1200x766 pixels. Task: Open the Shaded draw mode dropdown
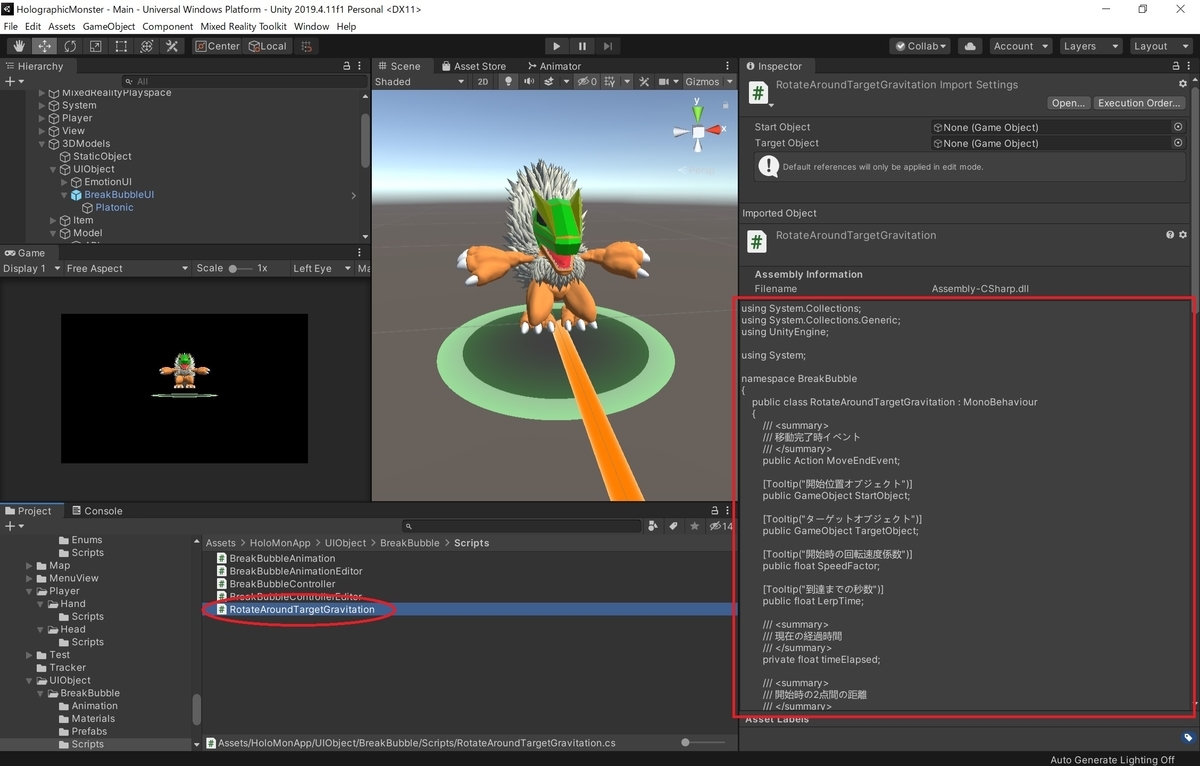pos(421,82)
